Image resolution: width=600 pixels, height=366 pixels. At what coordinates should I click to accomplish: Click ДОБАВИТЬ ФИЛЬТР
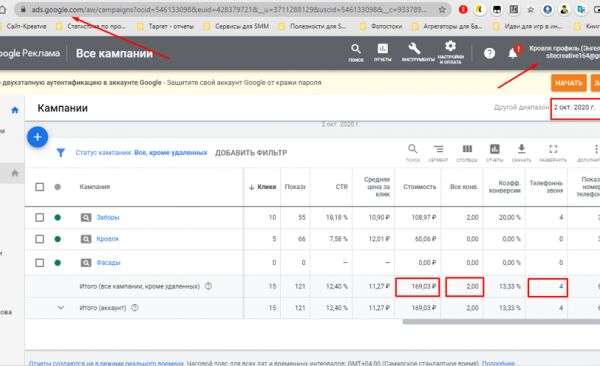(251, 153)
